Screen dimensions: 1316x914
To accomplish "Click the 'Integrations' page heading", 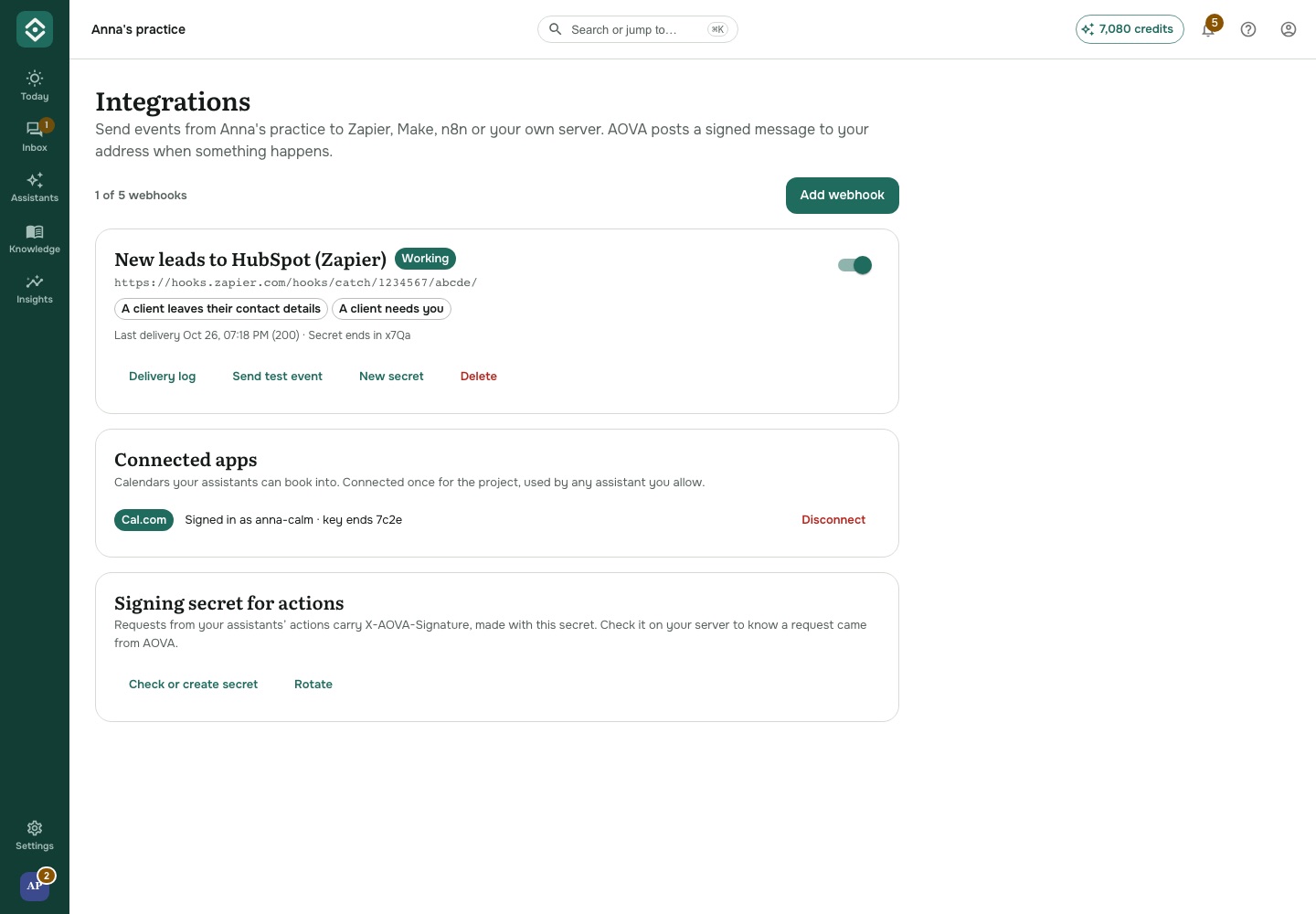I will tap(173, 101).
